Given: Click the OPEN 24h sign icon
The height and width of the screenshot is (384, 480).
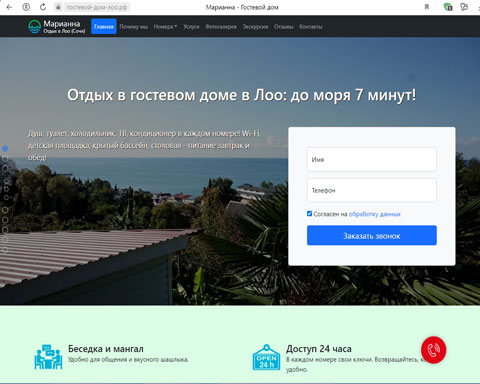Looking at the screenshot, I should click(x=266, y=357).
